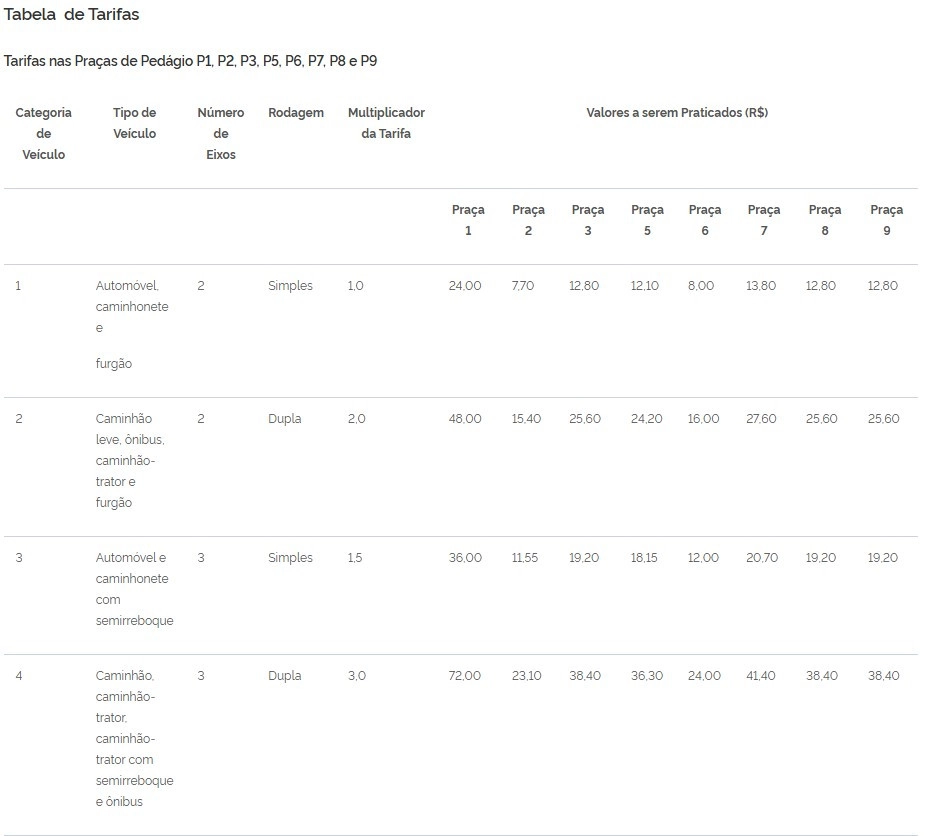Click the 27,60 value under Praça 7

click(761, 419)
